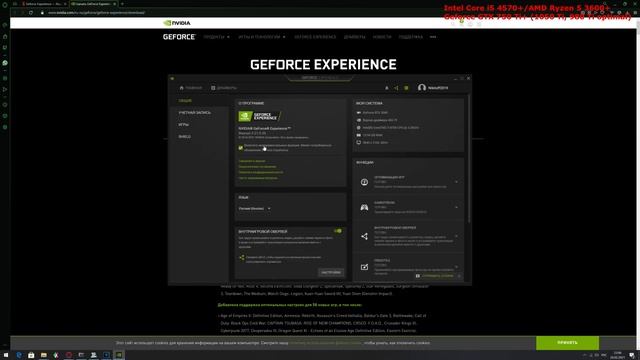Screen dimensions: 640x360
Task: Select the Shield settings section
Action: click(184, 136)
